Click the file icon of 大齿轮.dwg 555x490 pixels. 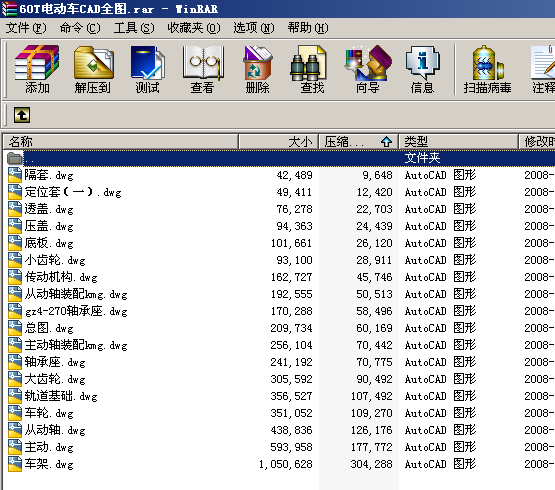[x=15, y=379]
